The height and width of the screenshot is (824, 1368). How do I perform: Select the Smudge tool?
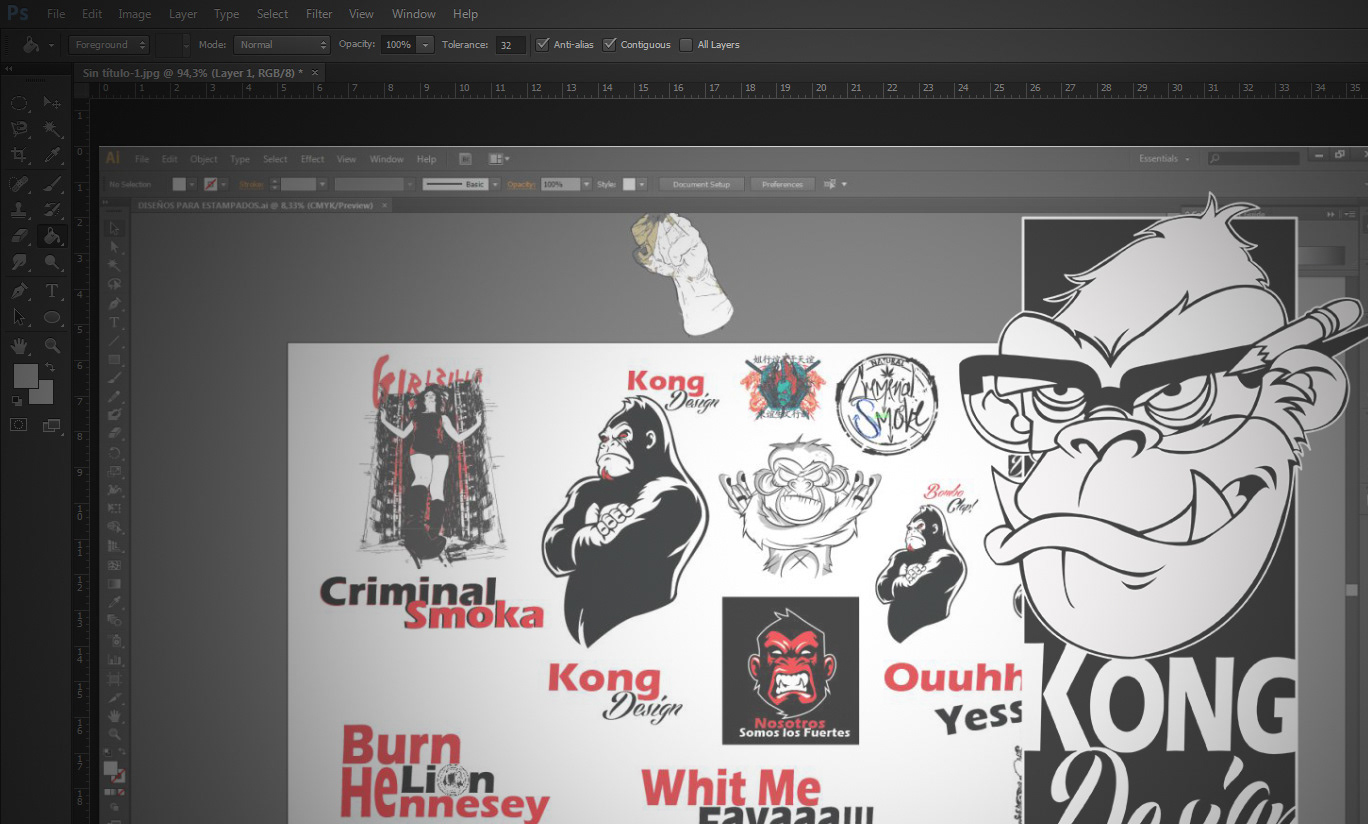(19, 262)
